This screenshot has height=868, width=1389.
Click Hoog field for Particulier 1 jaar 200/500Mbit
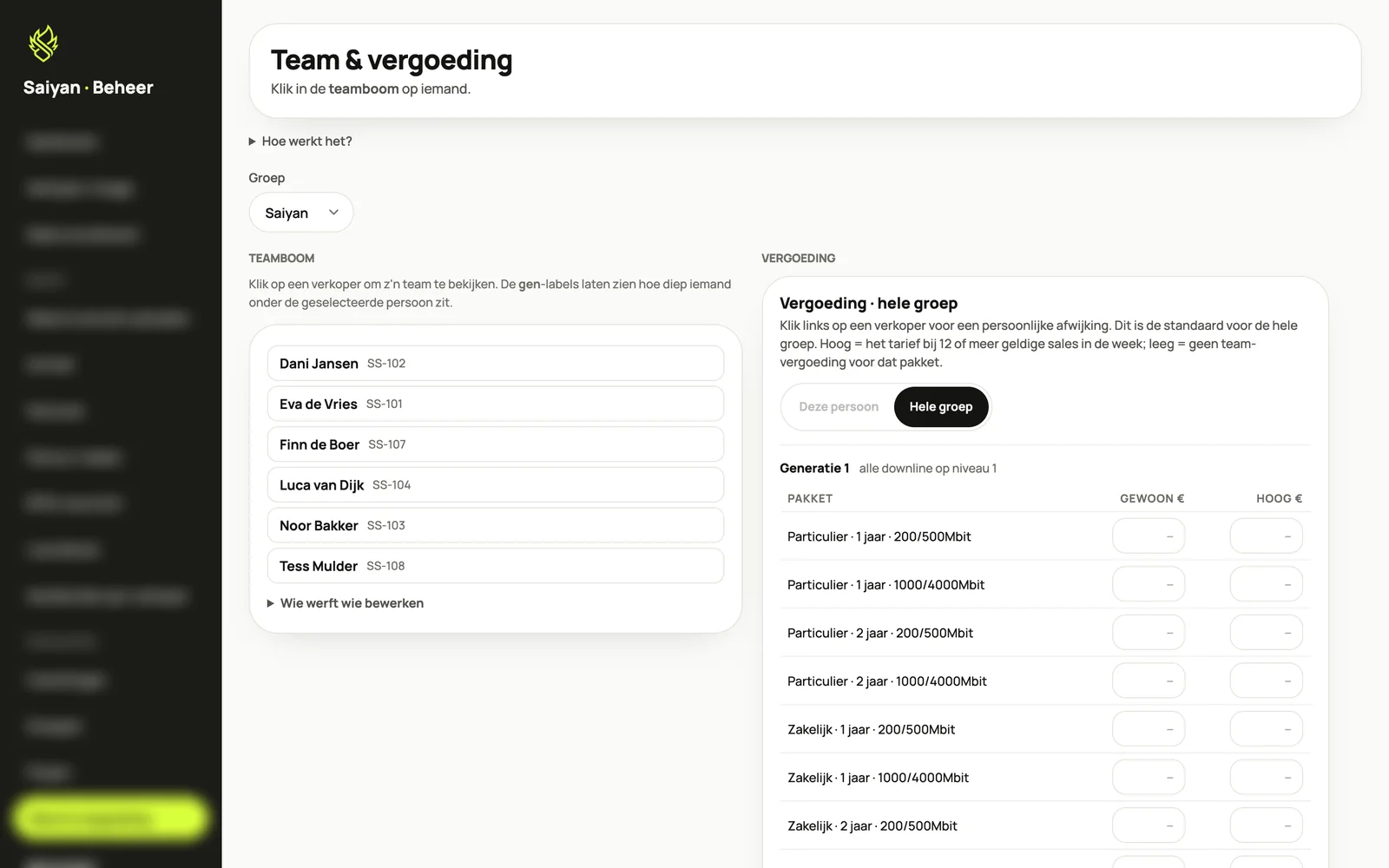click(1267, 536)
